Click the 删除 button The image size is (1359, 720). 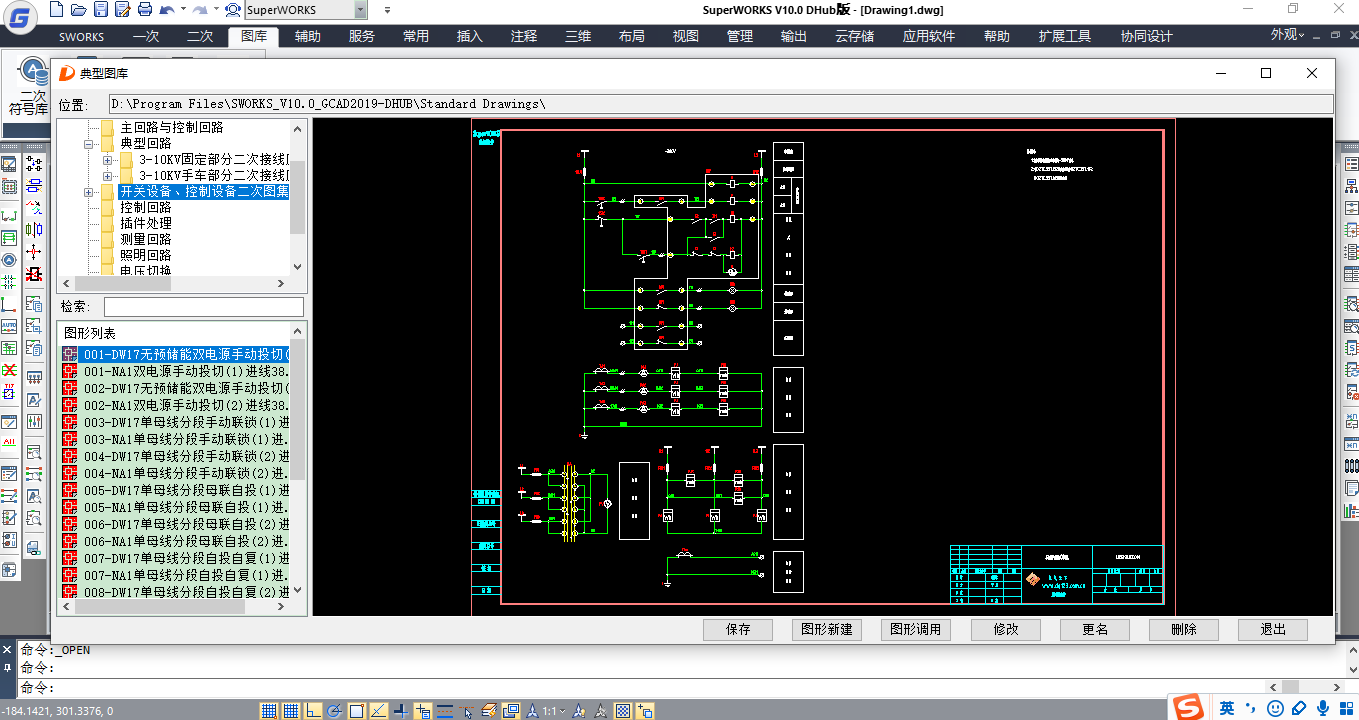pyautogui.click(x=1184, y=630)
